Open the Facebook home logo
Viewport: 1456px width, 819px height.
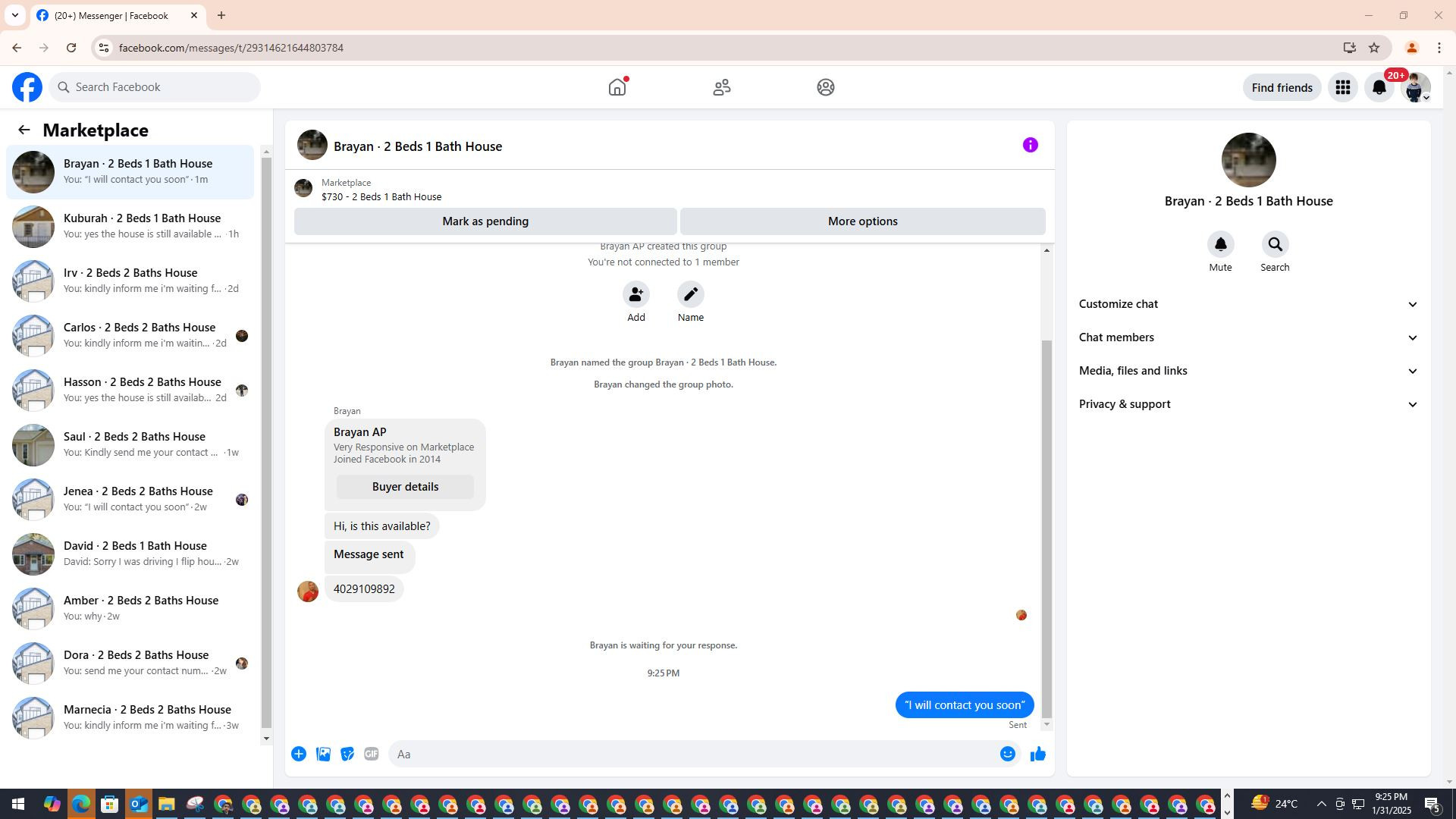click(x=27, y=87)
